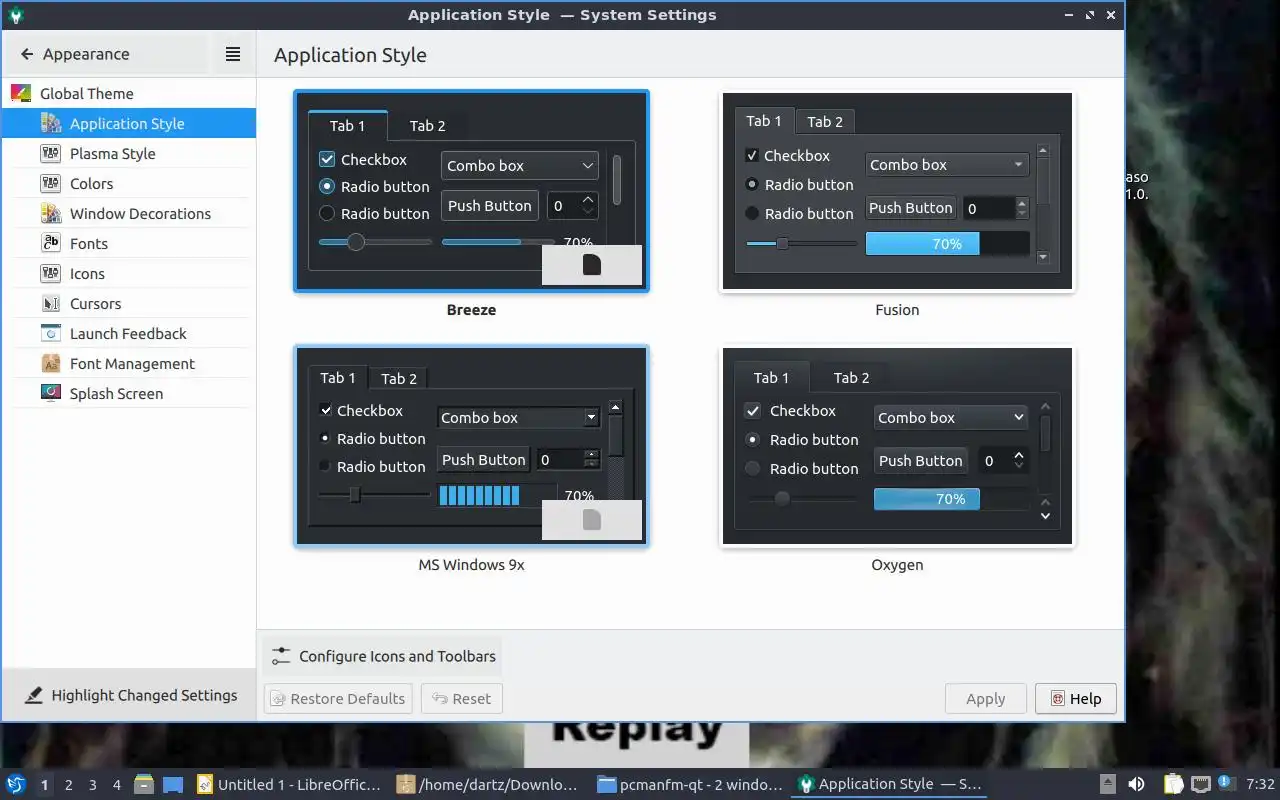Click the network monitor icon in system tray
The image size is (1280, 800).
click(1201, 784)
